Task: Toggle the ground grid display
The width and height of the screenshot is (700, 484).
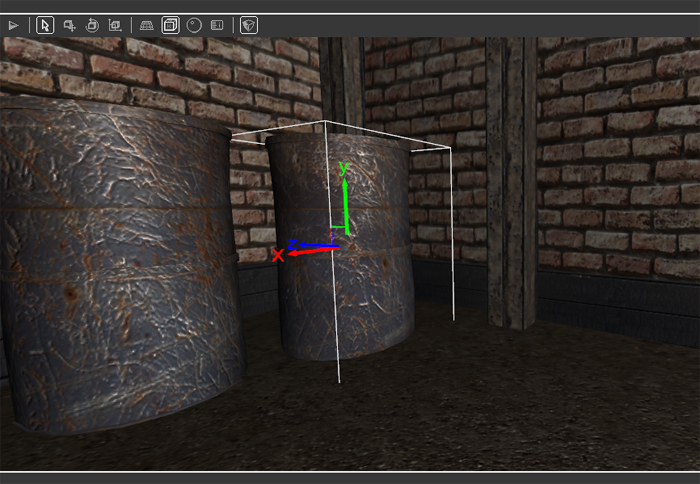Action: [146, 25]
